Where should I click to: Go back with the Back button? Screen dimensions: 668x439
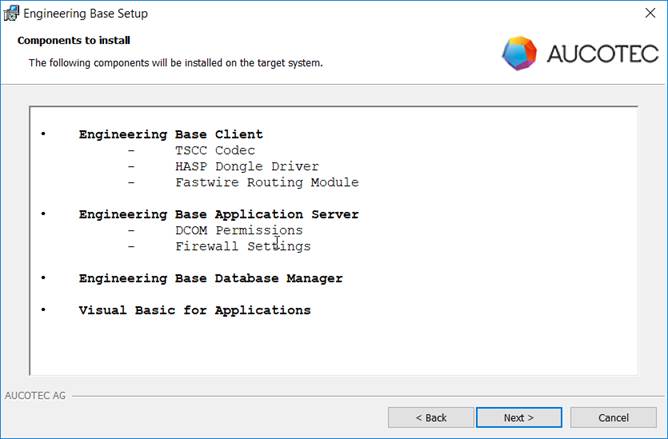click(431, 417)
